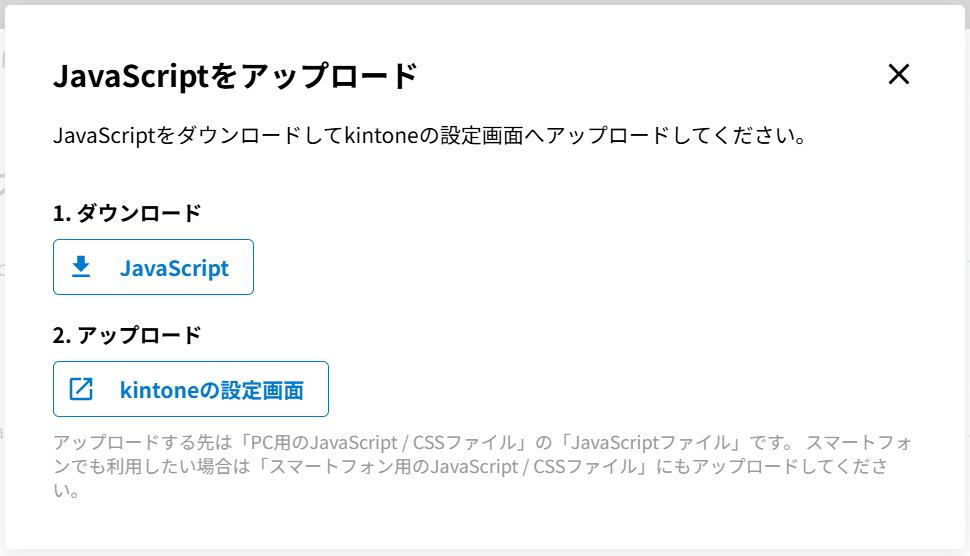This screenshot has width=970, height=556.
Task: Click "PC用のJavaScript / CSSファイル" in the gray note
Action: pyautogui.click(x=389, y=443)
